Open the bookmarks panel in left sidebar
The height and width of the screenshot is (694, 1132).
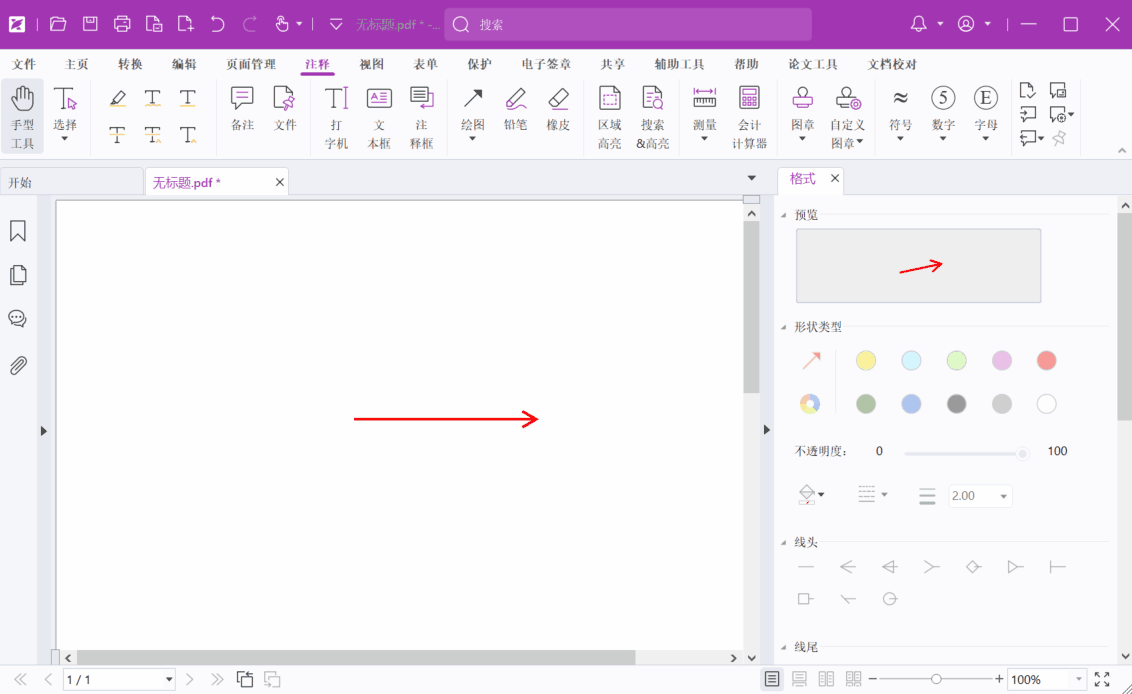pyautogui.click(x=18, y=231)
